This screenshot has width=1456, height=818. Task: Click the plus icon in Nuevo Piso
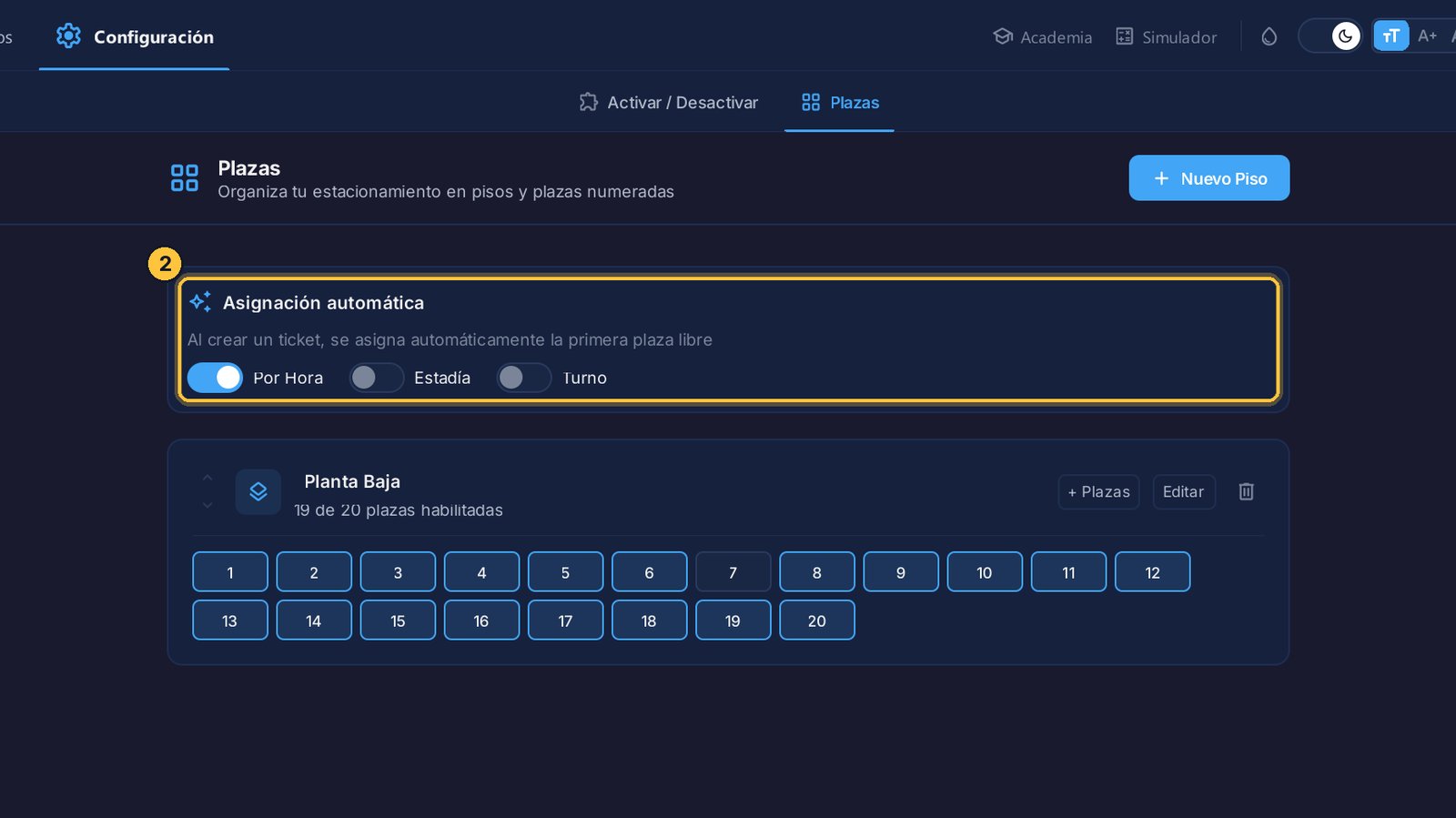pyautogui.click(x=1161, y=178)
